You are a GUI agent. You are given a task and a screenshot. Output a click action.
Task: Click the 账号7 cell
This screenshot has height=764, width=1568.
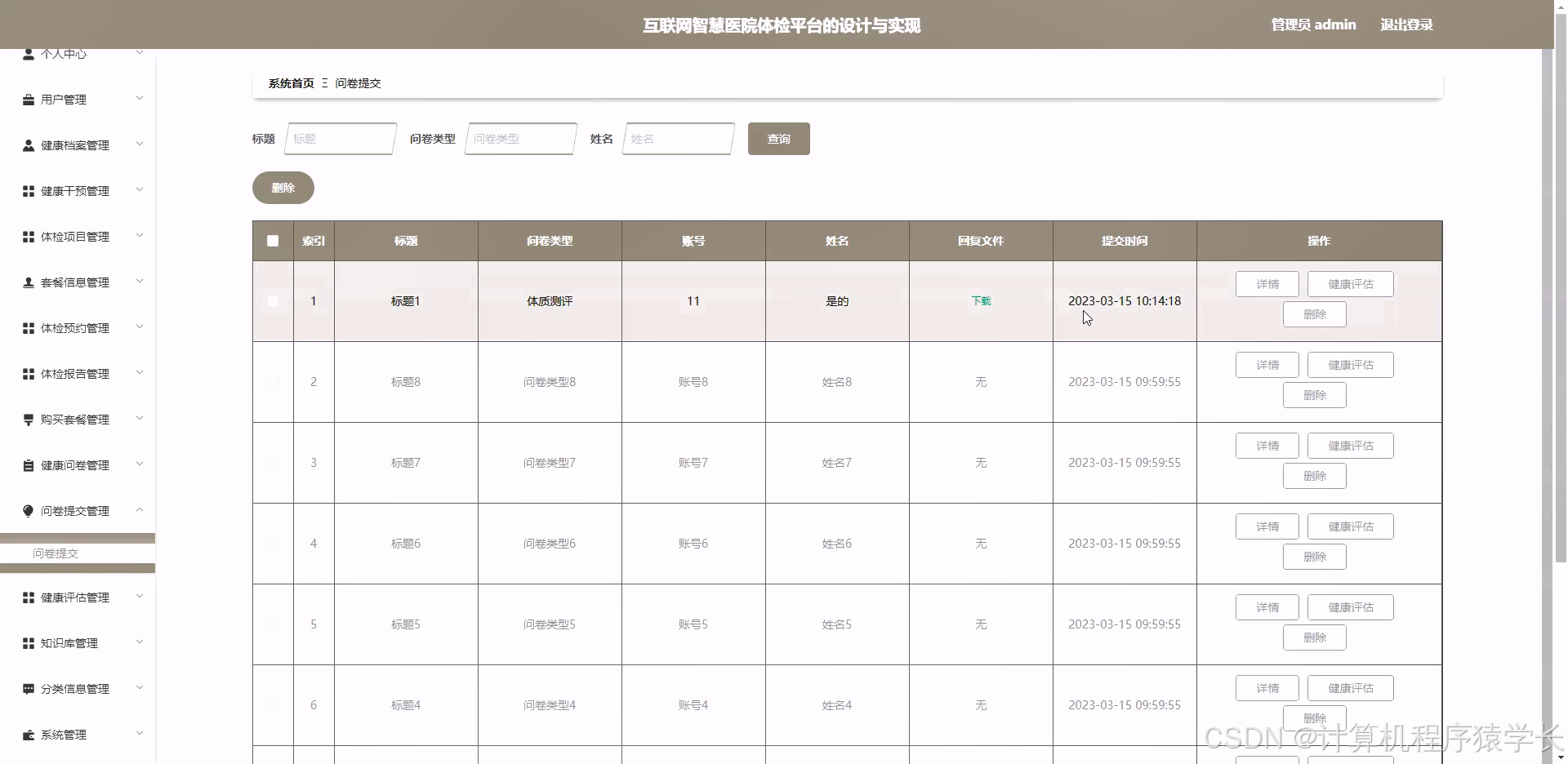pyautogui.click(x=693, y=463)
